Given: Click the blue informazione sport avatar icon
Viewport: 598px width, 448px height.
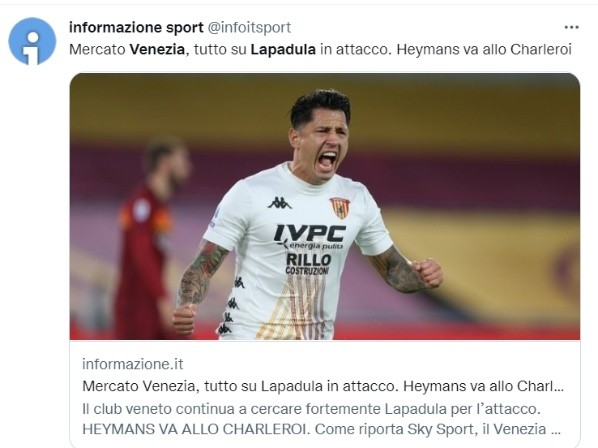Looking at the screenshot, I should coord(32,41).
